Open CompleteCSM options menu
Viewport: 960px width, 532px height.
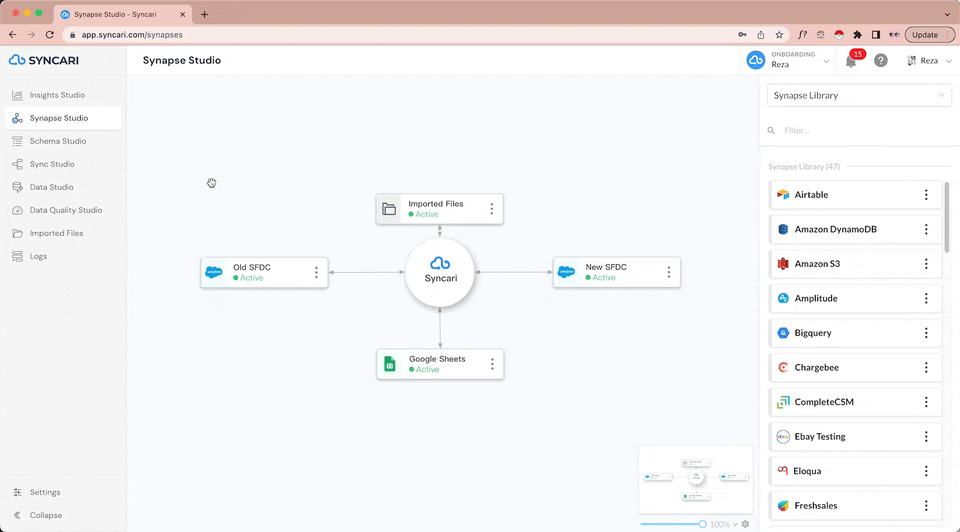(926, 402)
